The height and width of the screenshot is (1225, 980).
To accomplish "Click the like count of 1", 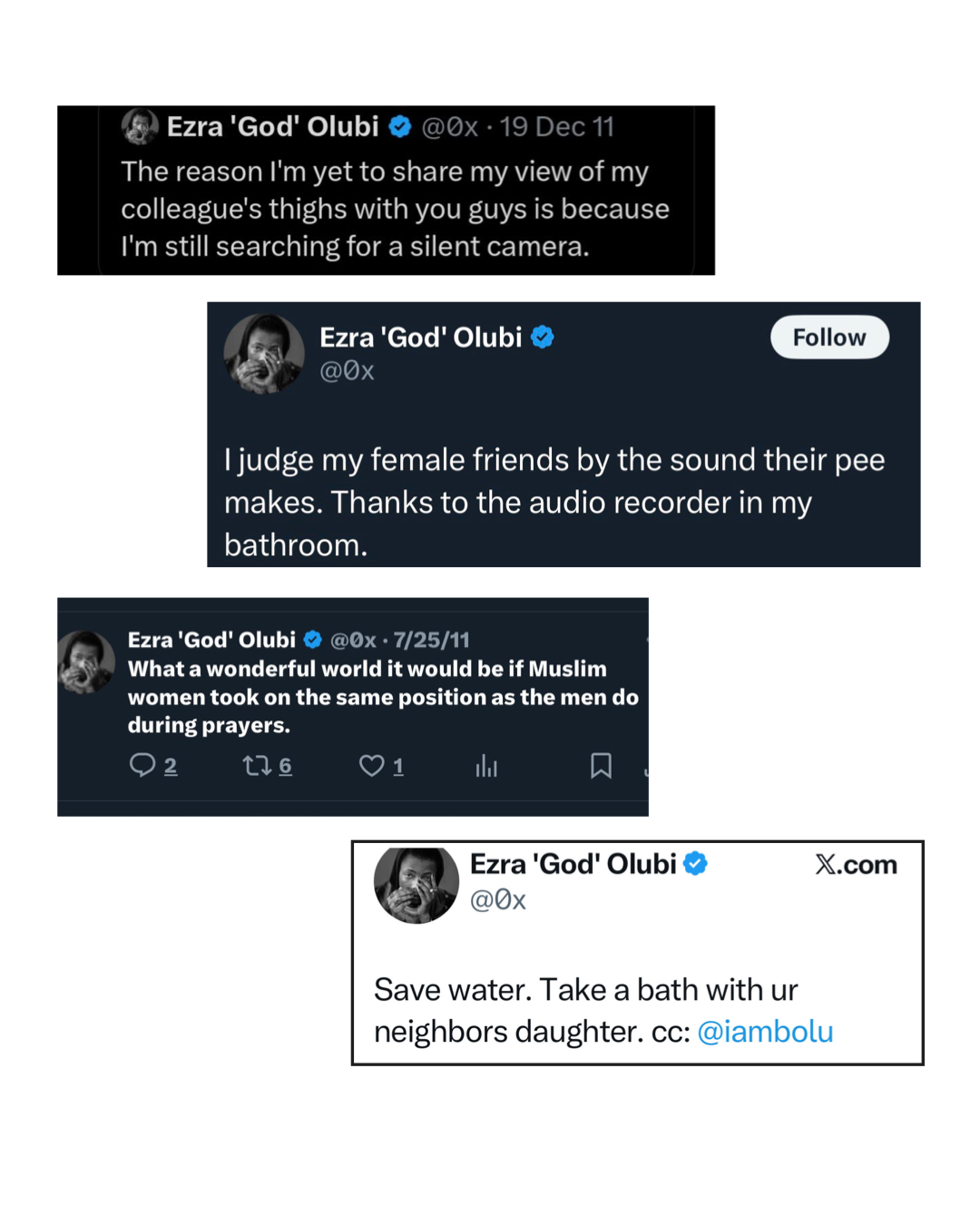I will click(x=398, y=767).
